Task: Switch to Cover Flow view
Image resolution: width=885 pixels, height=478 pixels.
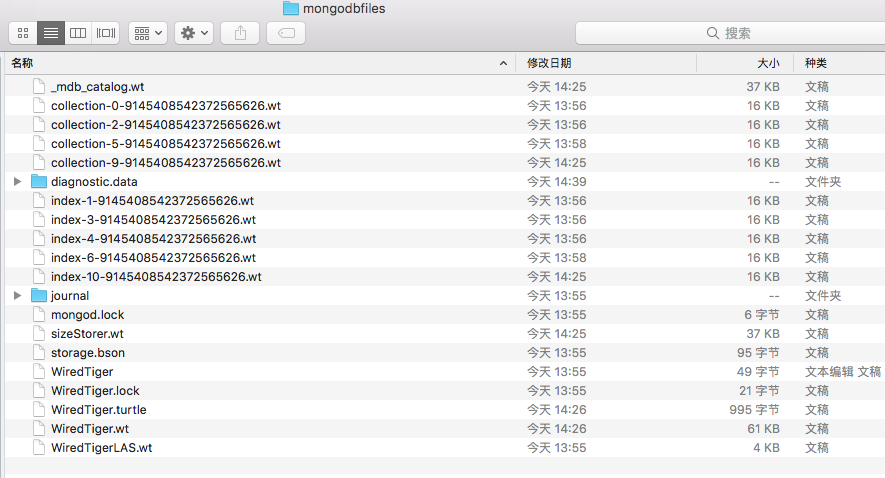Action: point(106,33)
